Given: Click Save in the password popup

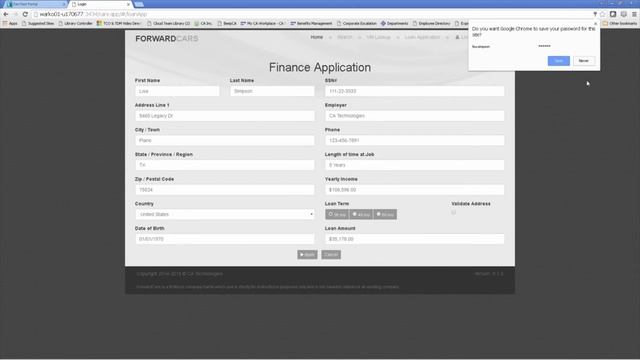Looking at the screenshot, I should point(559,61).
